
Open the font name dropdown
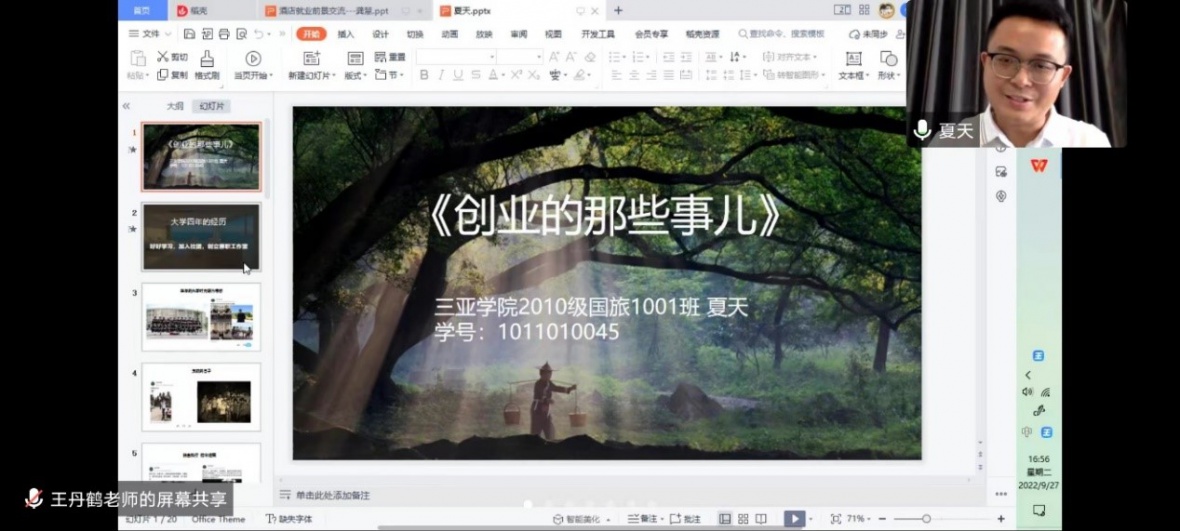[491, 57]
